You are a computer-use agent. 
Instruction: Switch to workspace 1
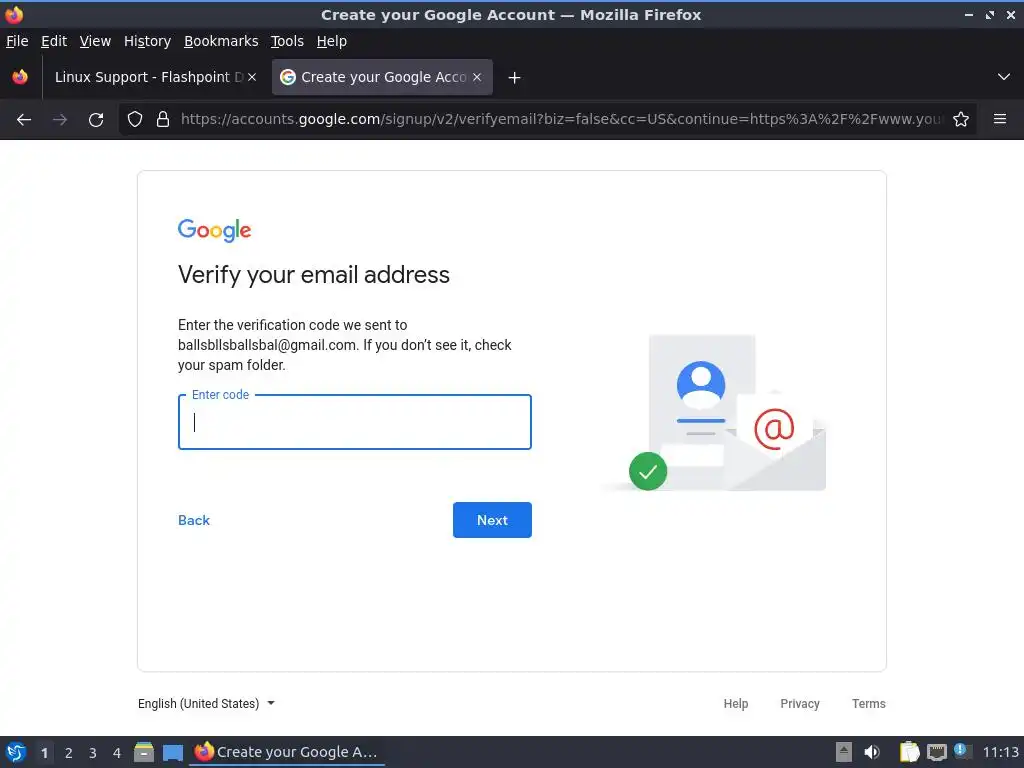point(44,753)
